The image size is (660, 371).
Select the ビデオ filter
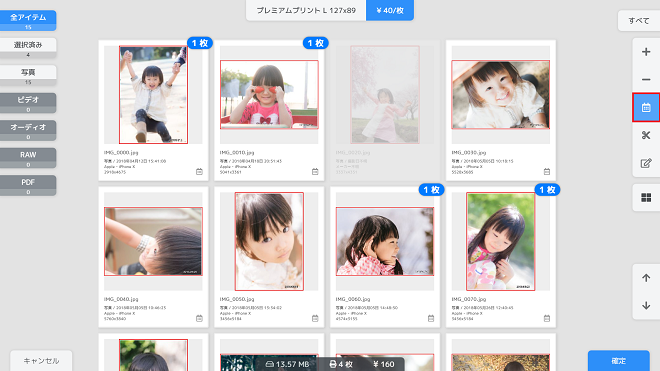28,103
